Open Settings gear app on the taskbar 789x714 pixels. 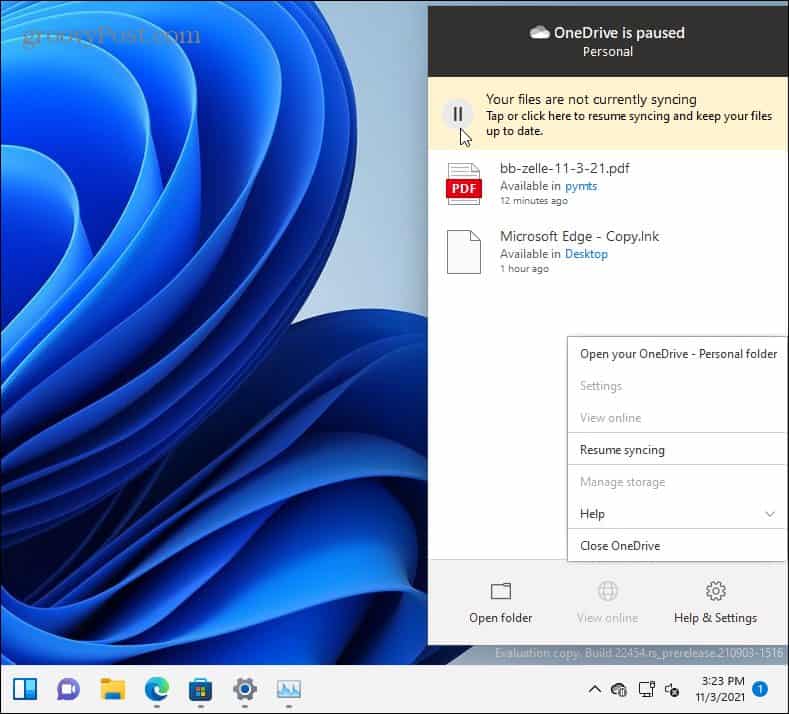click(x=245, y=689)
